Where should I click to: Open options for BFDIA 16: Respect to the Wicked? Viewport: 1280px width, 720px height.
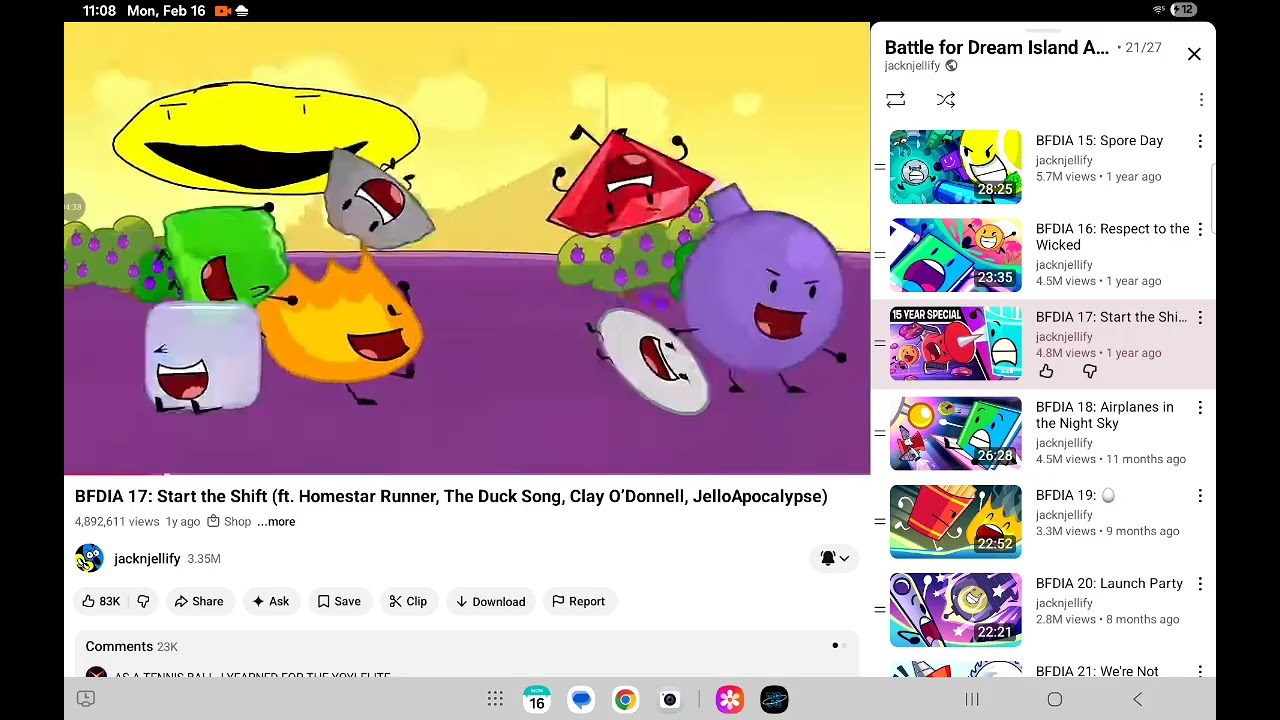[1200, 229]
